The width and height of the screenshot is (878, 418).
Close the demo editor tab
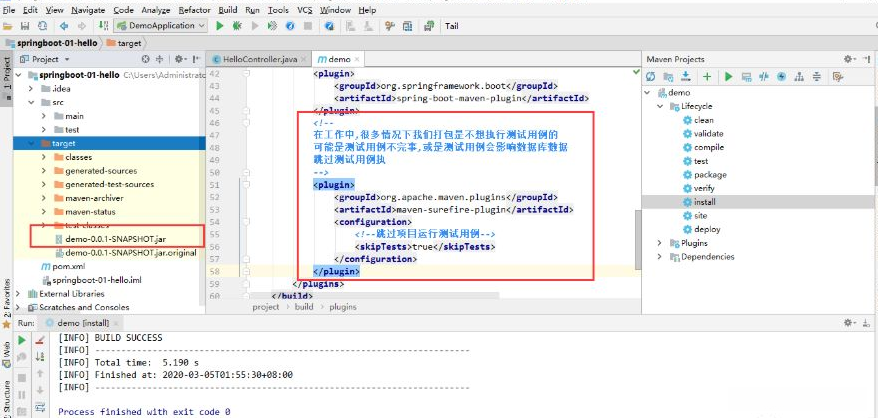(357, 59)
